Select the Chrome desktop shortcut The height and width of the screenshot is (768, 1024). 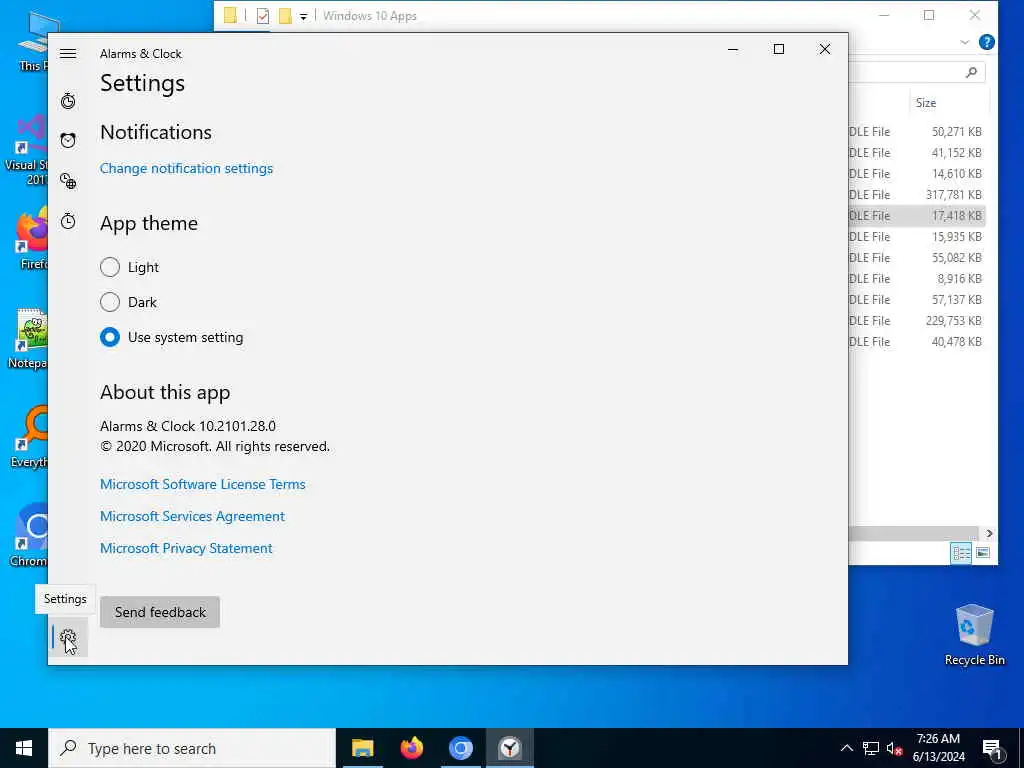[x=28, y=536]
